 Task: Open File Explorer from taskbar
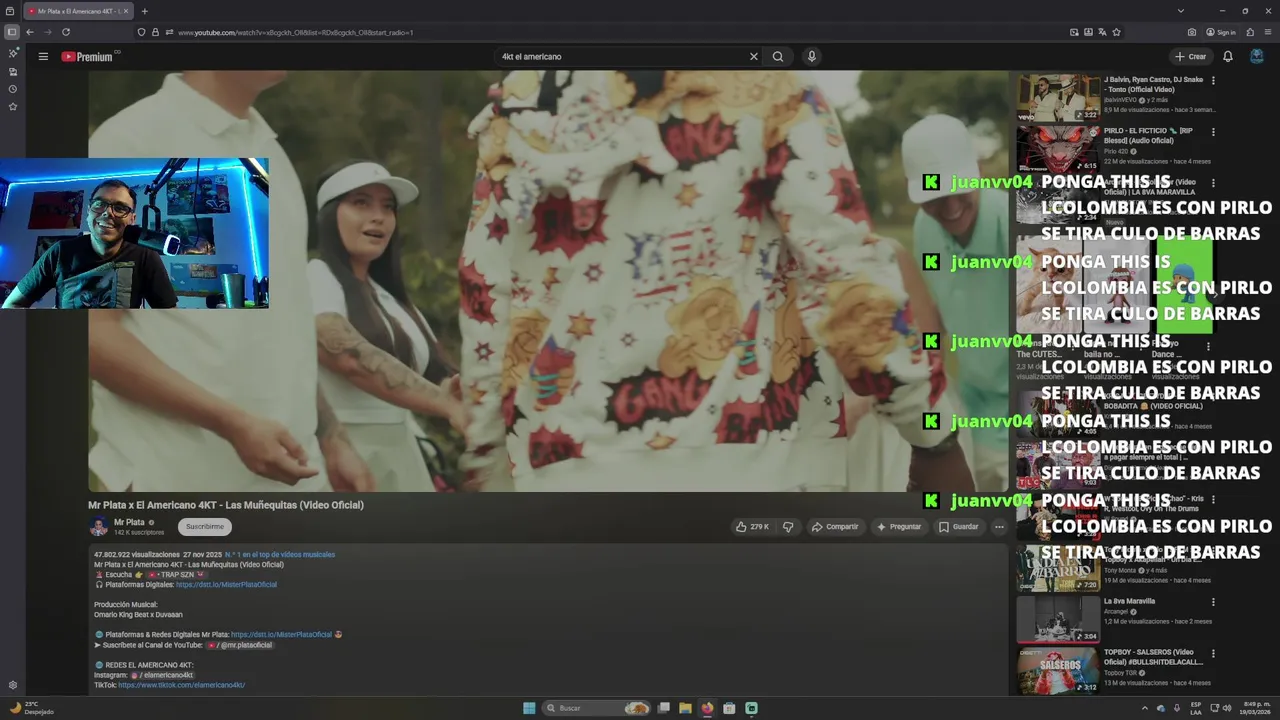[685, 708]
